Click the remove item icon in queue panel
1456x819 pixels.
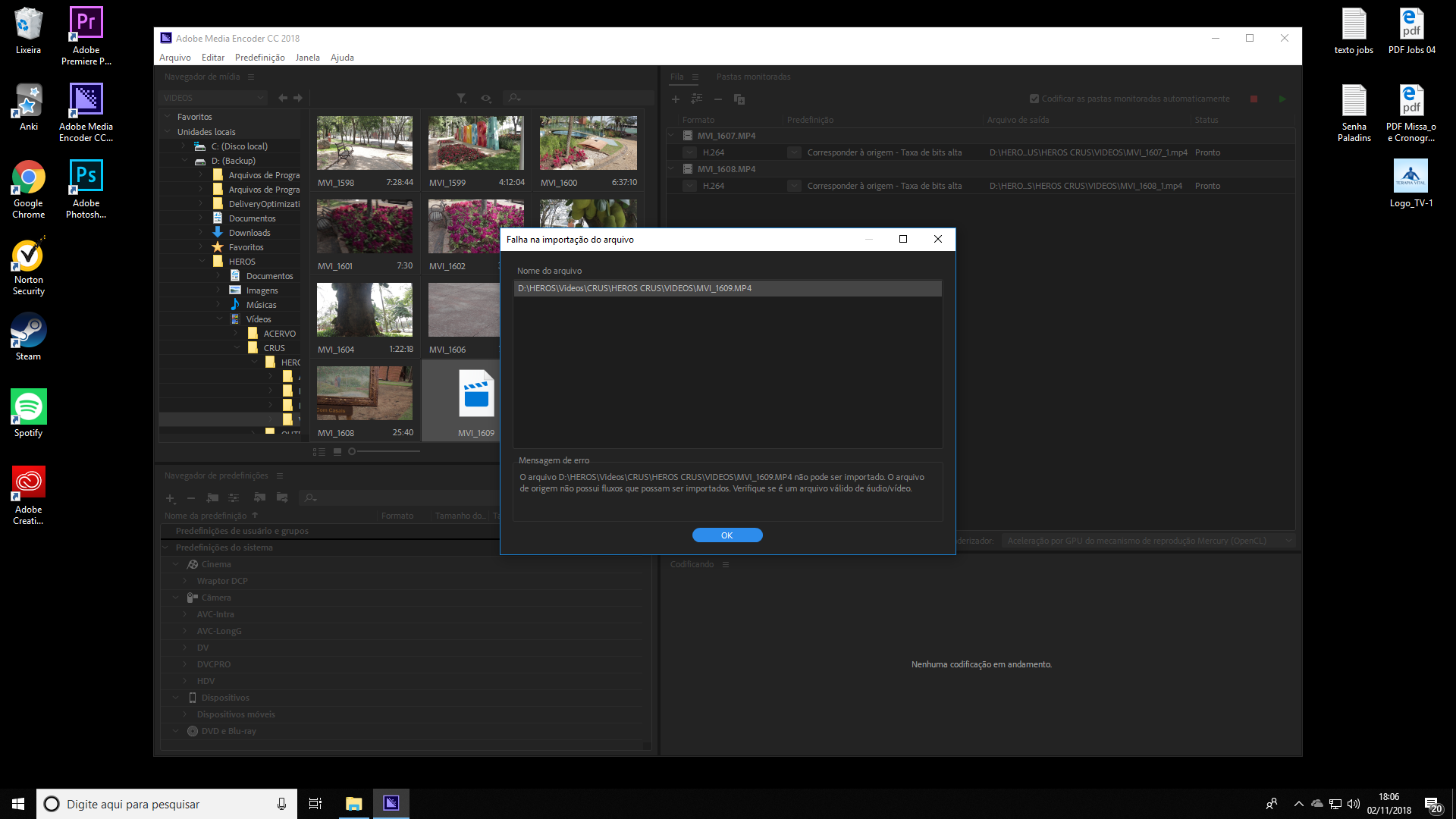coord(718,99)
